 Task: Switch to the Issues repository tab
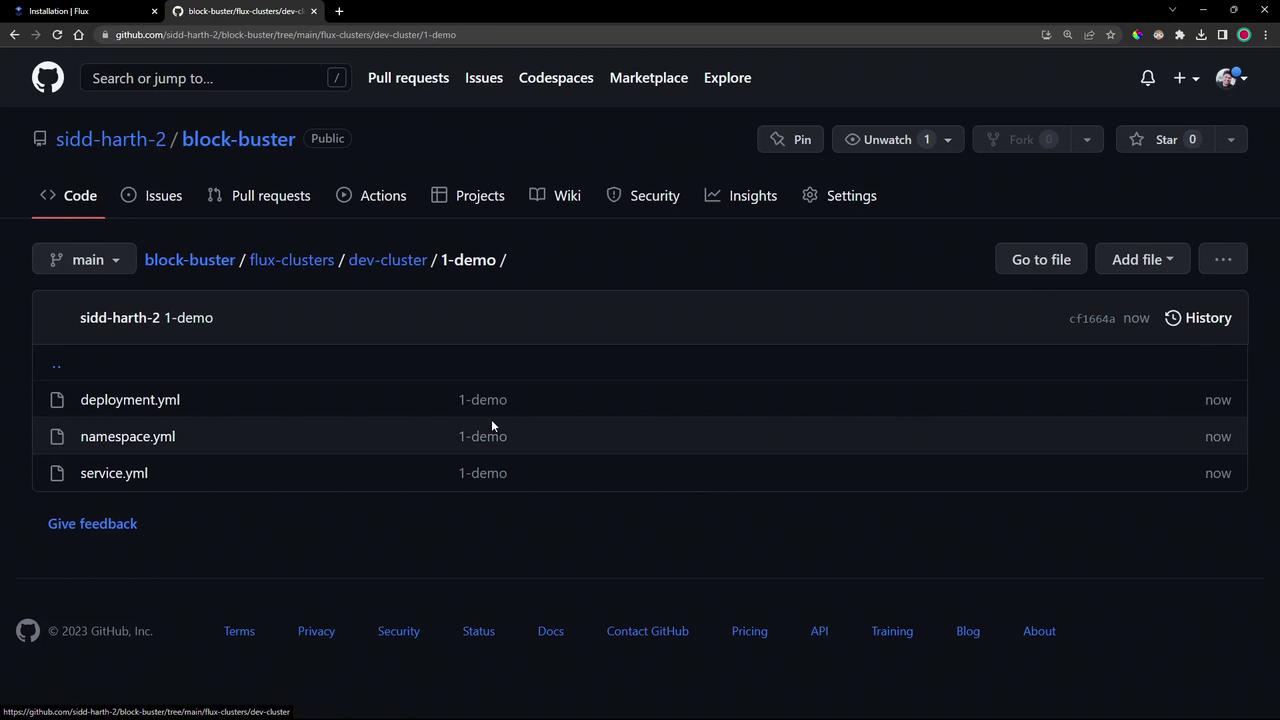point(152,196)
